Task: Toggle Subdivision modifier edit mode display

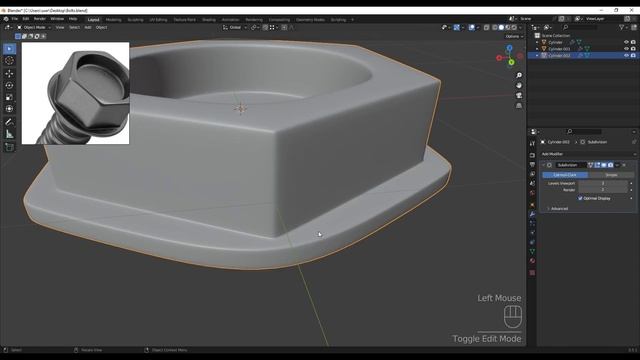Action: [x=597, y=165]
